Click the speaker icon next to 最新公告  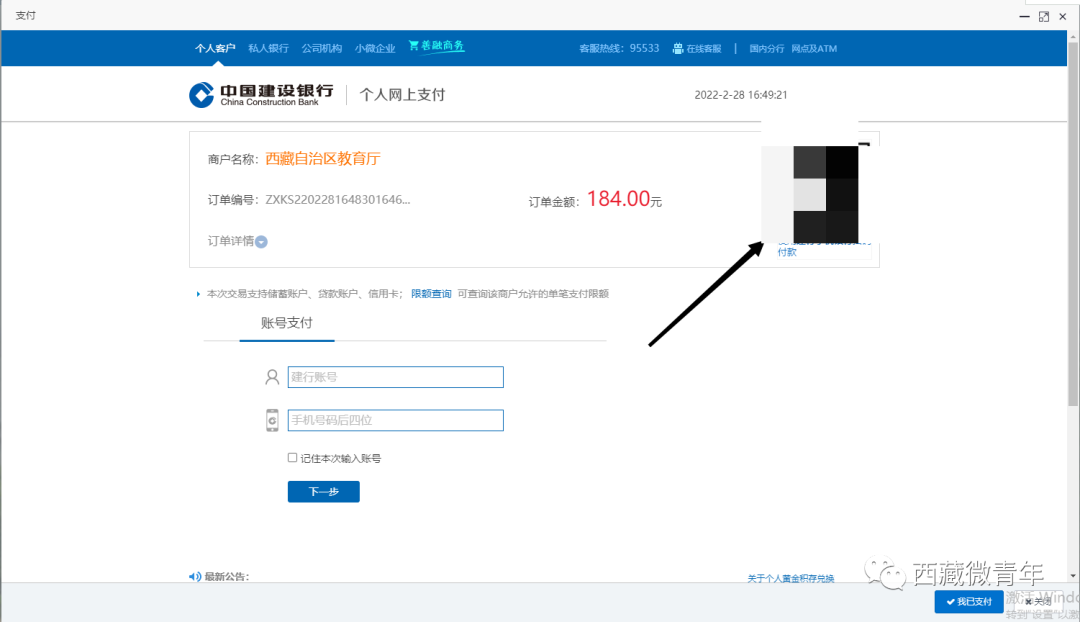pos(194,576)
